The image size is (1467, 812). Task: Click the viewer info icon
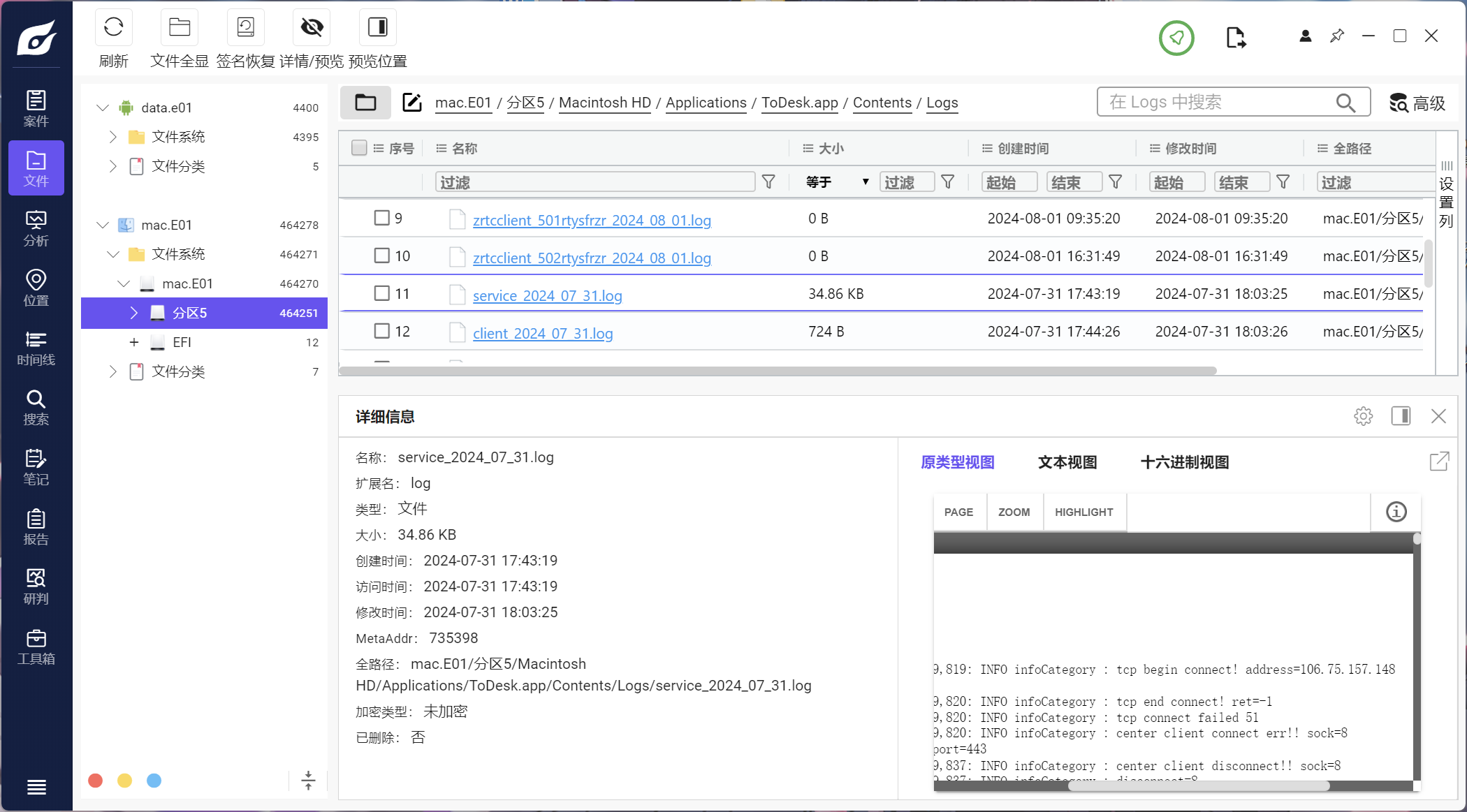tap(1396, 512)
